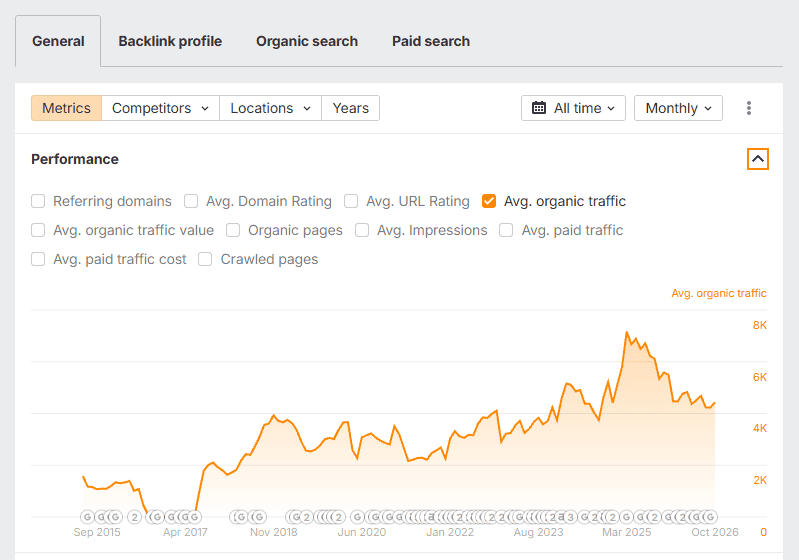Click the 6K axis label
This screenshot has height=560, width=799.
pos(760,377)
